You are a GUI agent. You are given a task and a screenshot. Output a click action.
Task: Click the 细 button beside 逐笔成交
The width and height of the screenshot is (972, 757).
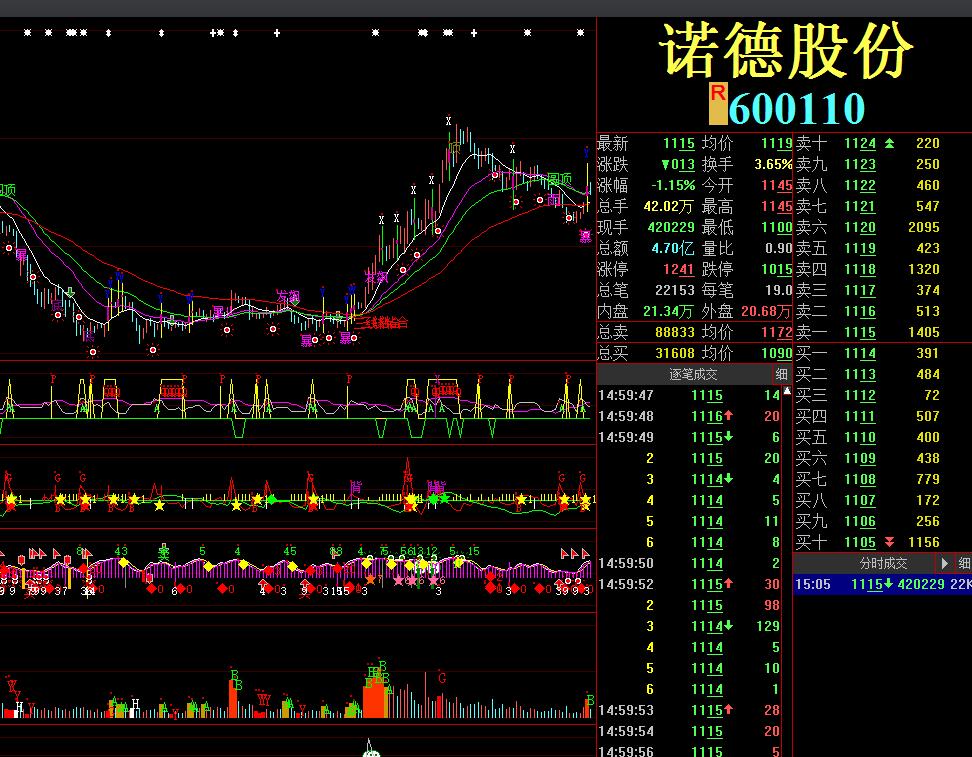(781, 374)
